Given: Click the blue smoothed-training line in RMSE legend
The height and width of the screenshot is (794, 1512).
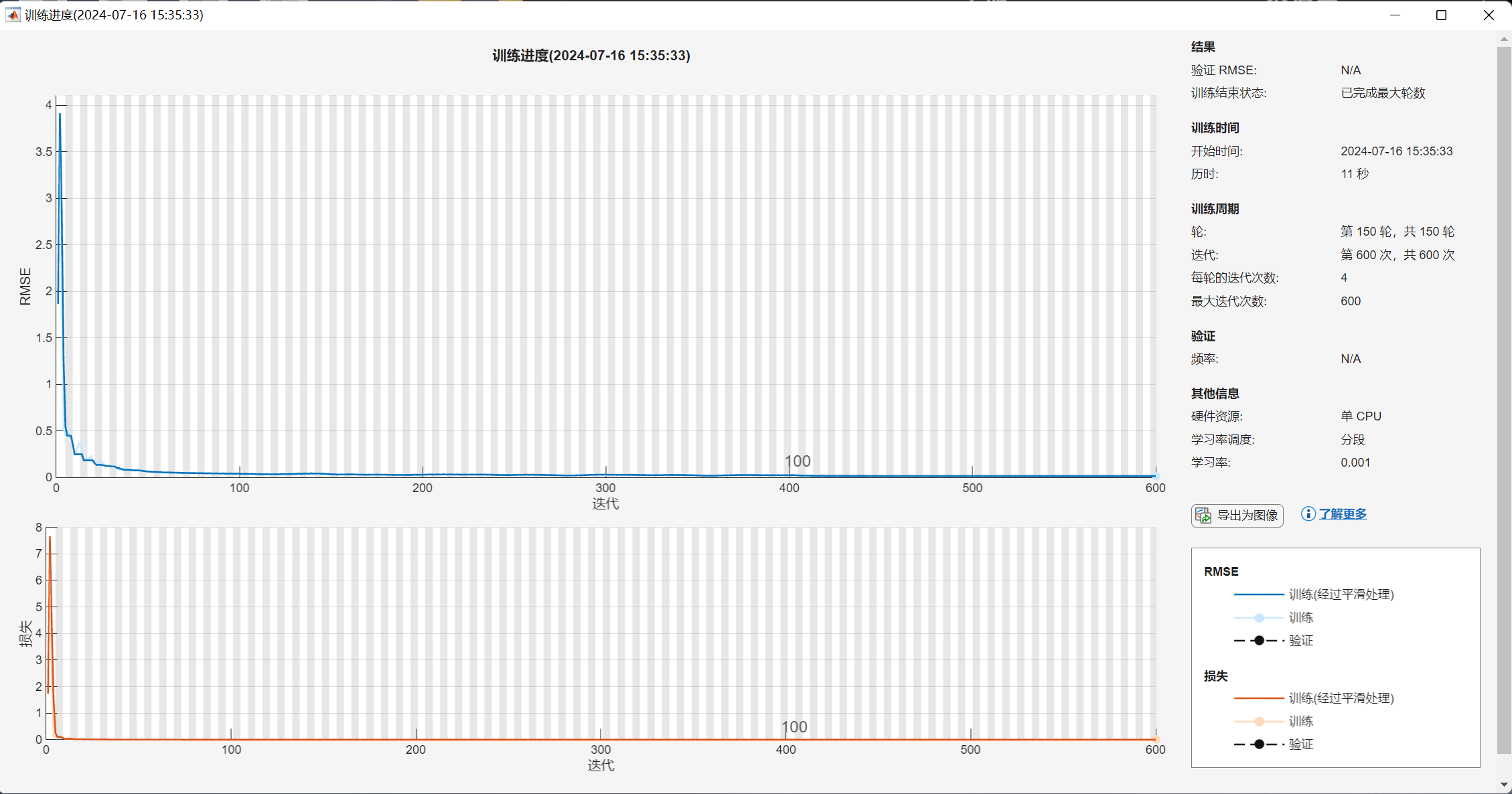Looking at the screenshot, I should click(1258, 594).
